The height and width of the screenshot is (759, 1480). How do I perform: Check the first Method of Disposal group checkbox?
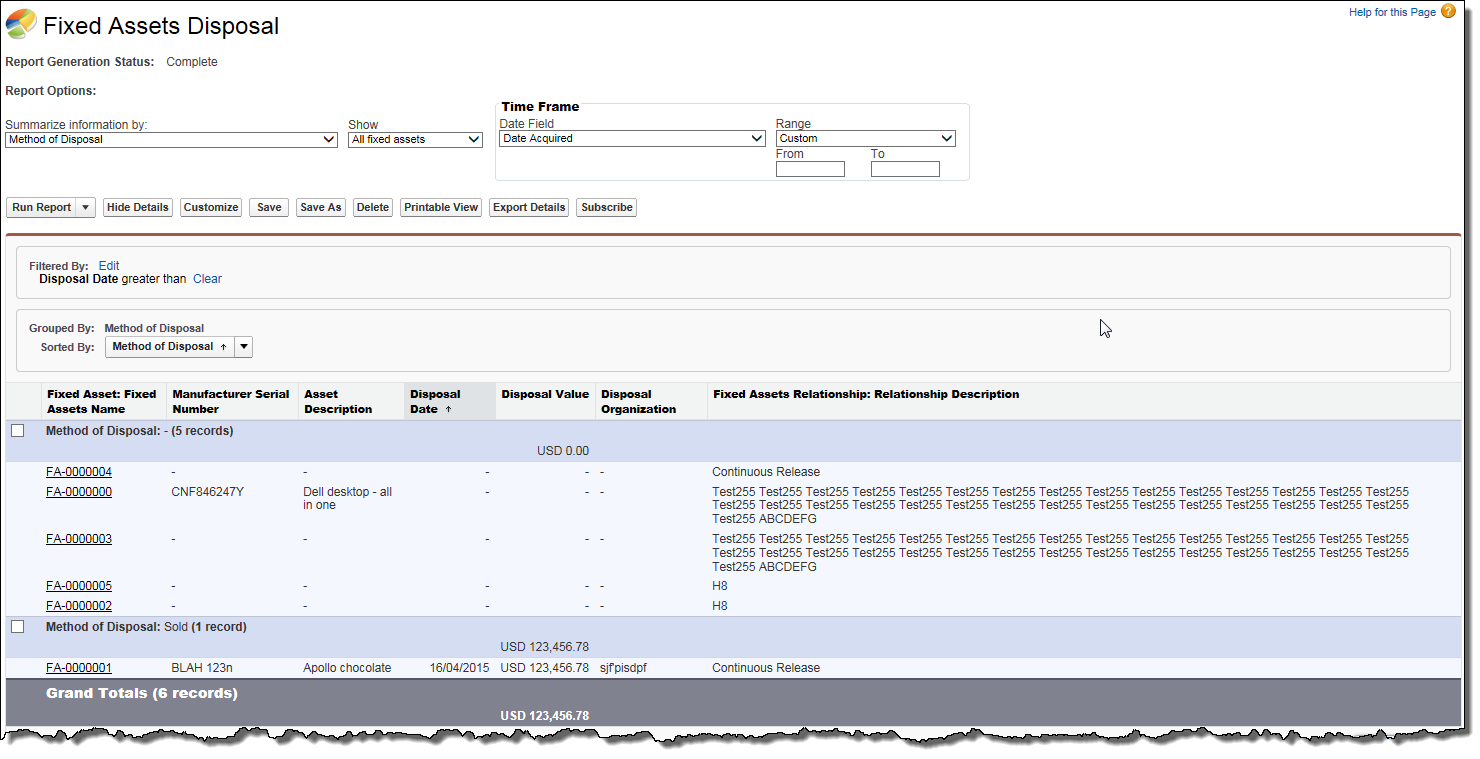[x=17, y=430]
